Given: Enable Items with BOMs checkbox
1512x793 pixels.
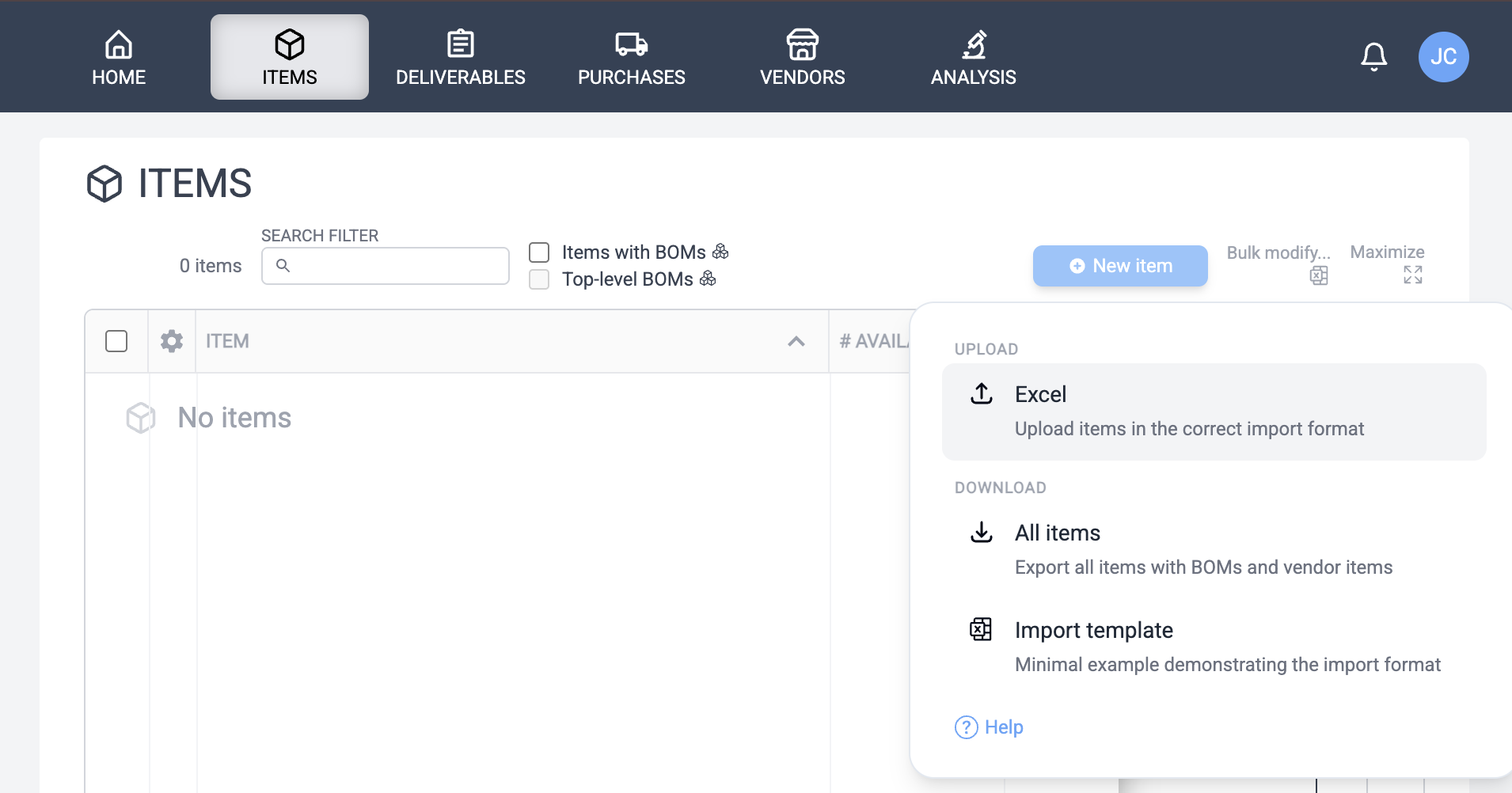Looking at the screenshot, I should click(539, 252).
